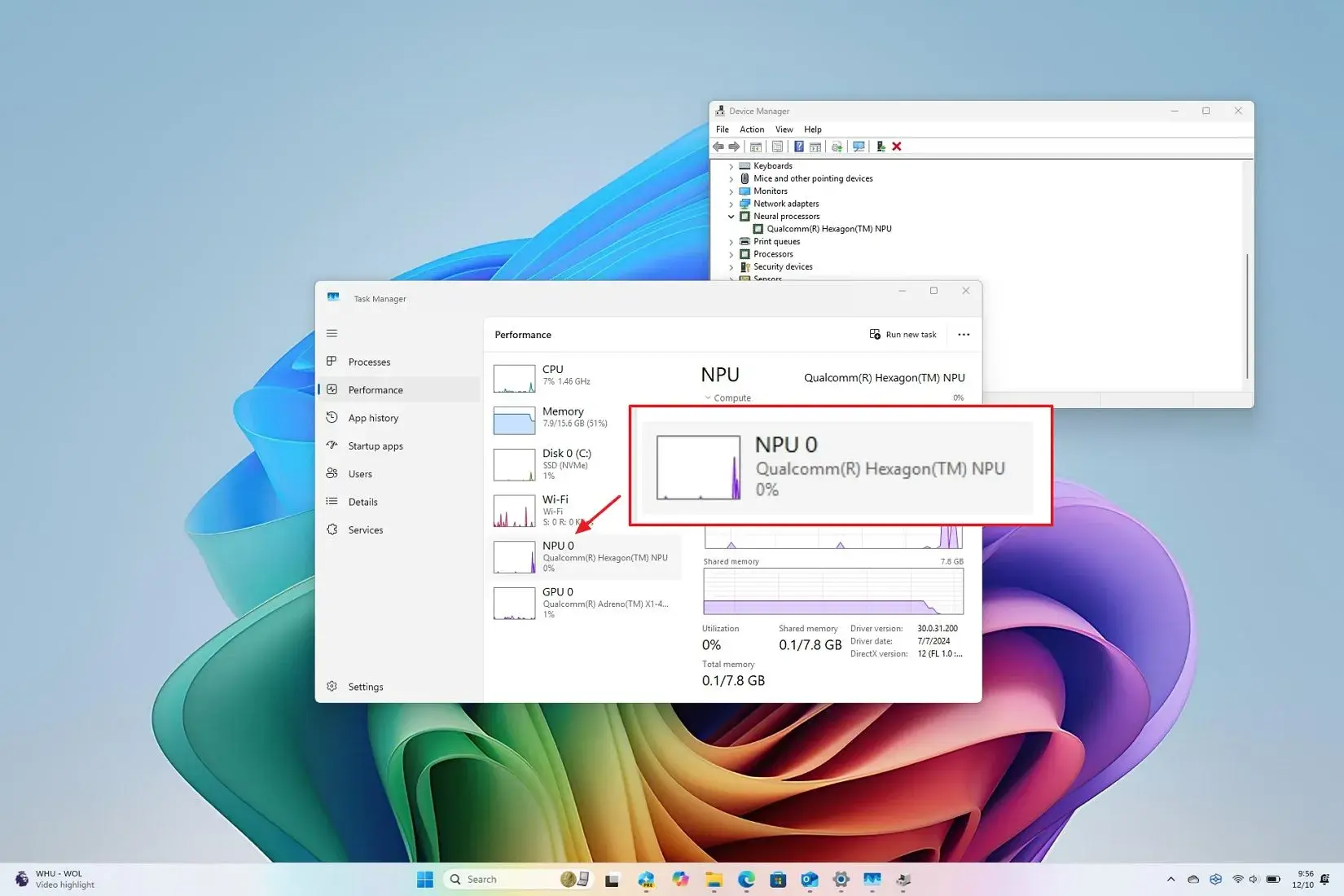The height and width of the screenshot is (896, 1344).
Task: Open the Action menu in Device Manager
Action: tap(751, 130)
